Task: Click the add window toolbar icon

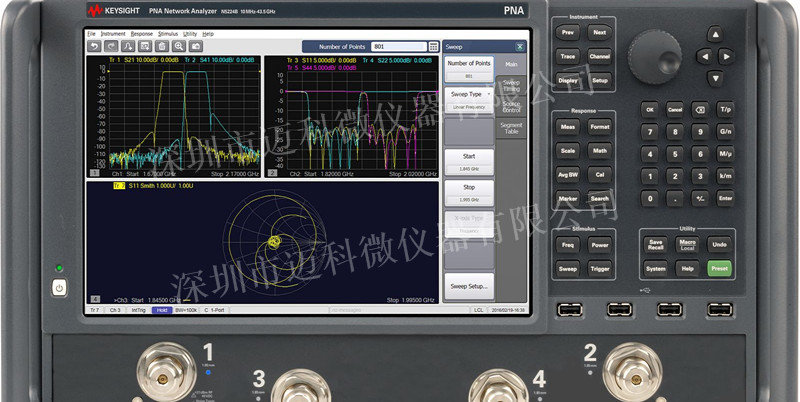Action: click(145, 46)
